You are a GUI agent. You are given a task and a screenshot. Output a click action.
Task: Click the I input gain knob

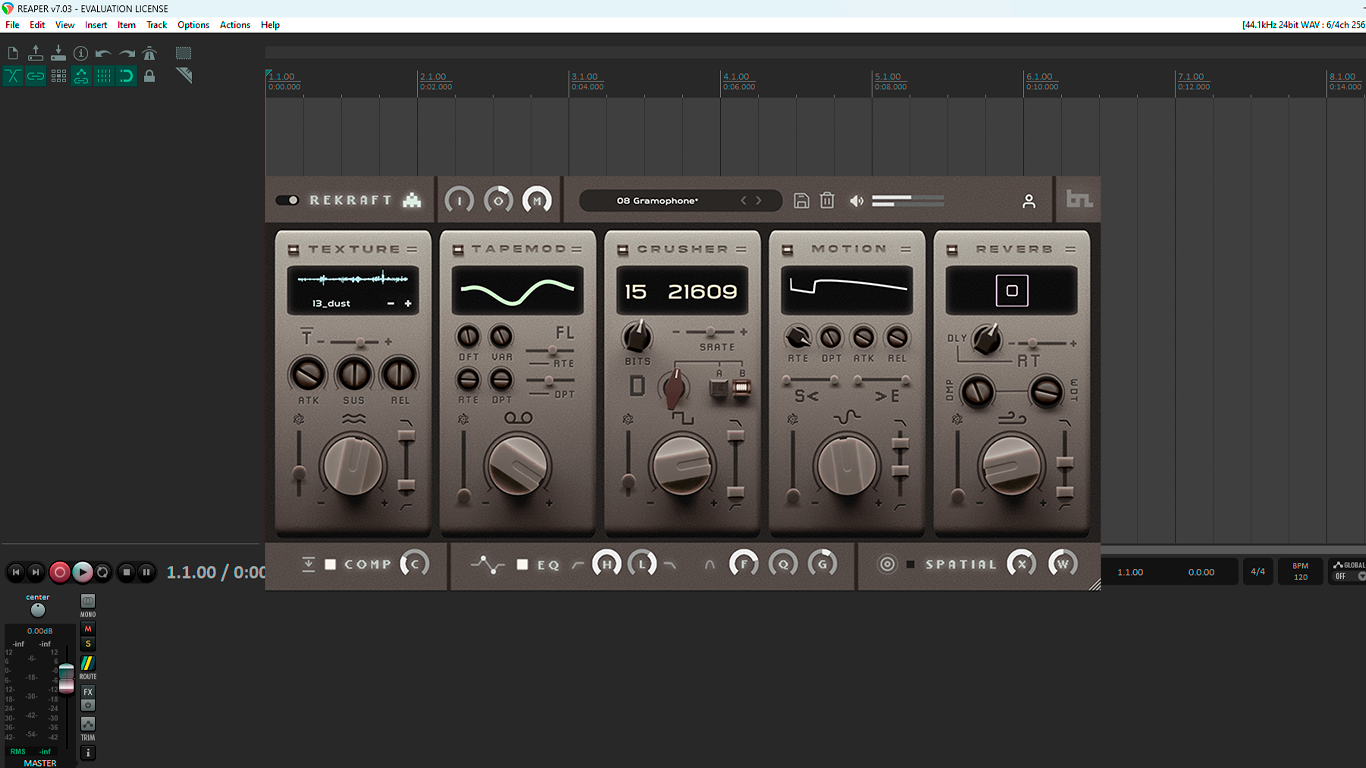[x=459, y=200]
